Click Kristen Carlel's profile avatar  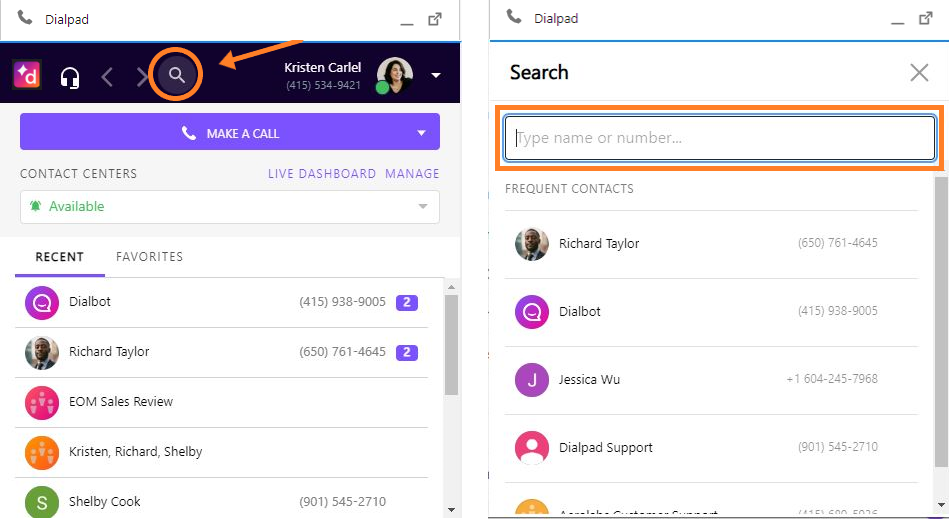(395, 76)
